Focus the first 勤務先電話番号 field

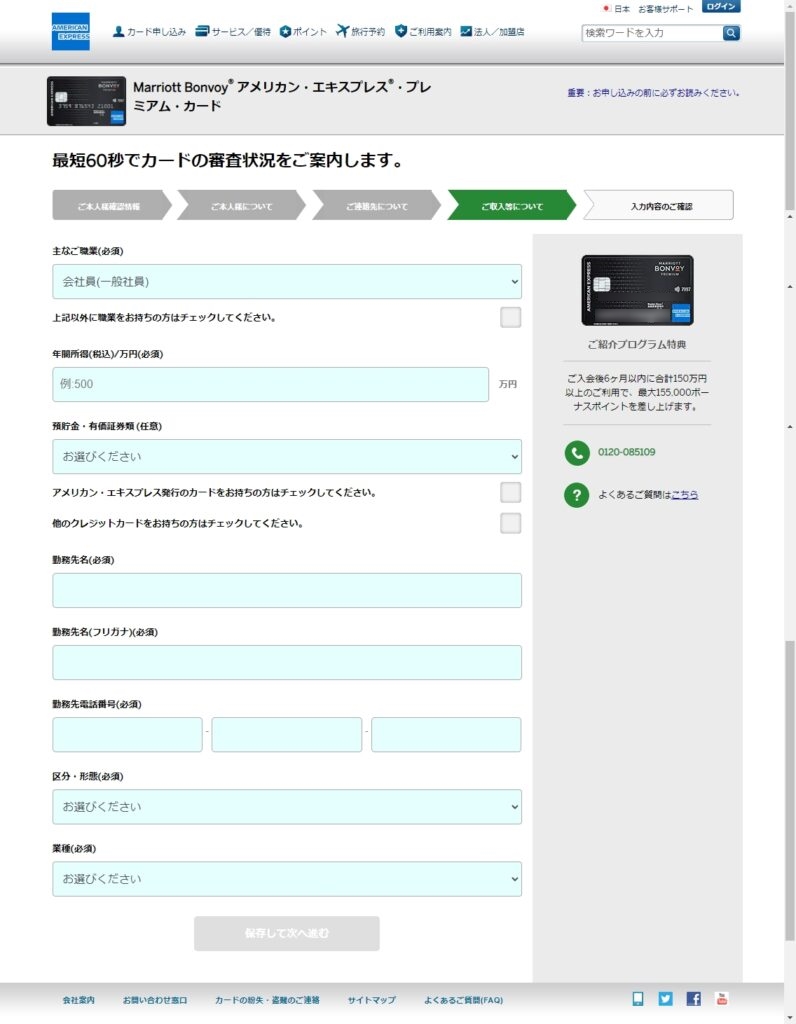(x=127, y=735)
